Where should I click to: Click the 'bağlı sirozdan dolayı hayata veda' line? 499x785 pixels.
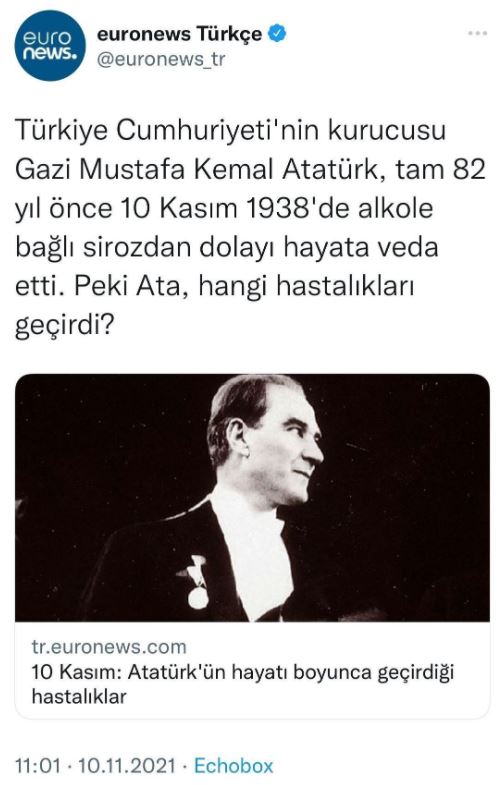click(227, 248)
